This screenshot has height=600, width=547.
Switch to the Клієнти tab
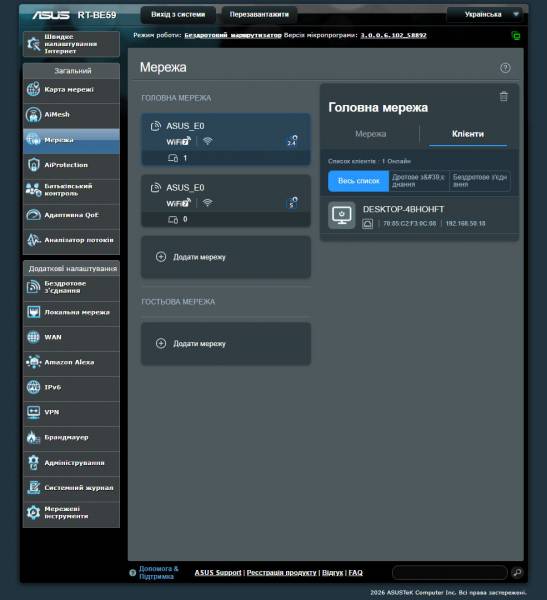point(468,134)
